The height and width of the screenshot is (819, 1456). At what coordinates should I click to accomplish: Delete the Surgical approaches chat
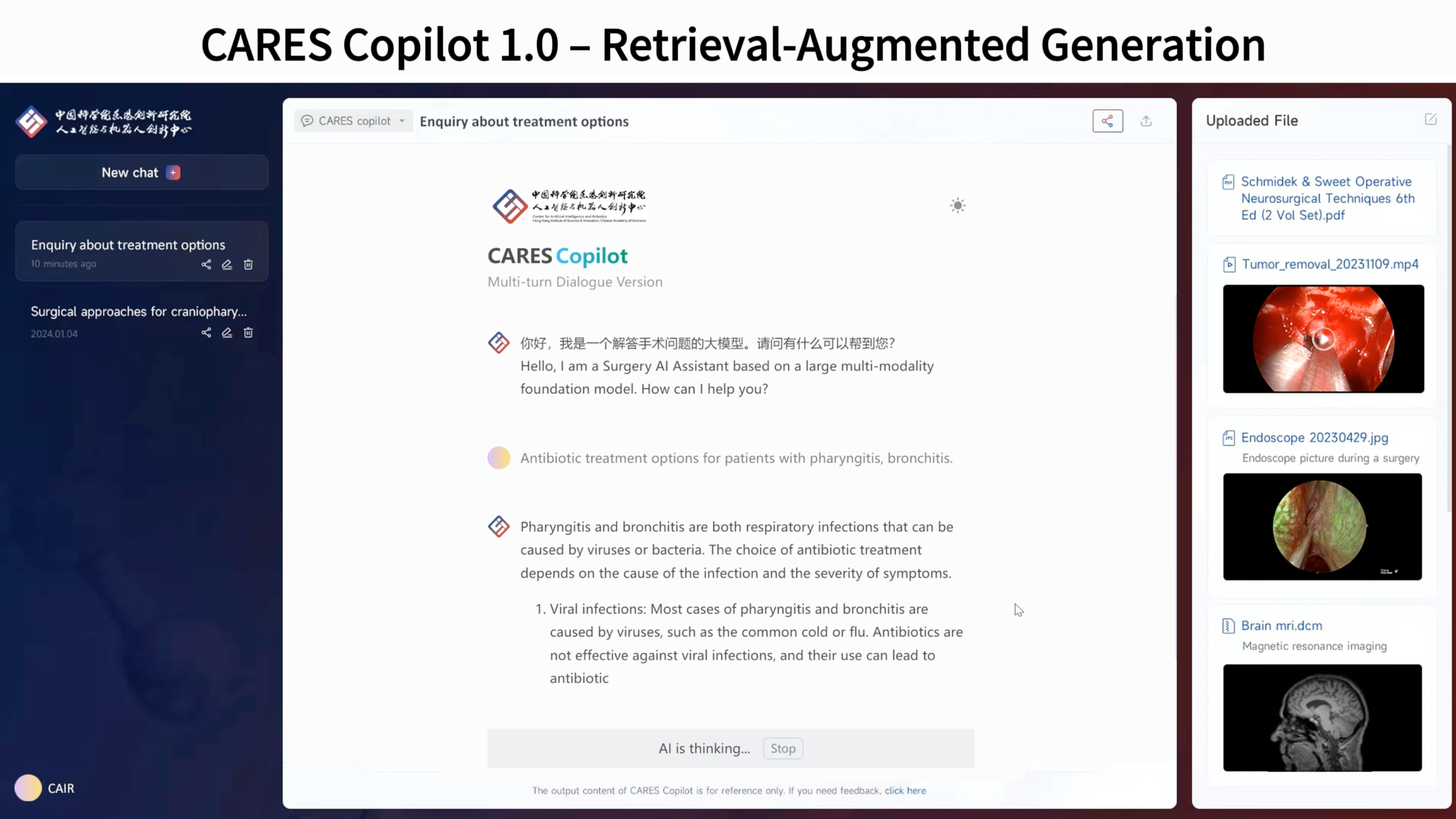tap(248, 333)
